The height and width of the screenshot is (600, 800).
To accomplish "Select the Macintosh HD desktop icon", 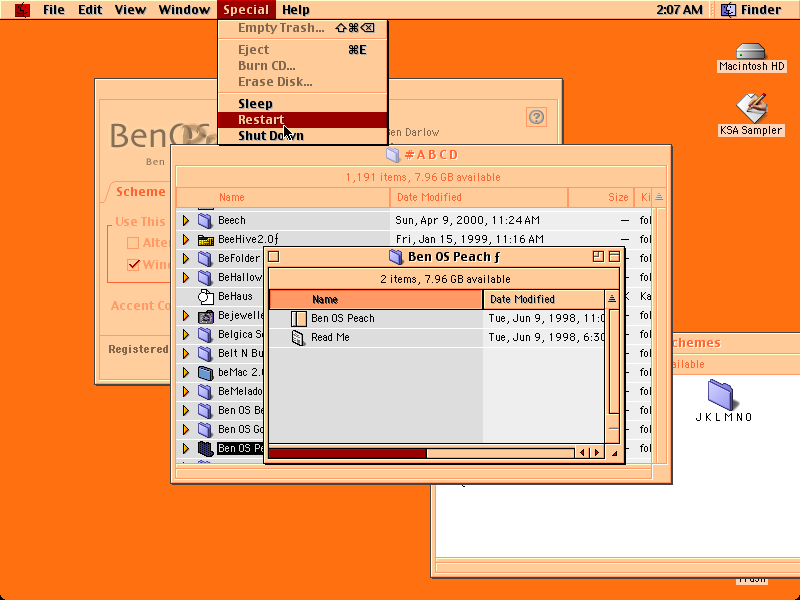I will [x=751, y=51].
